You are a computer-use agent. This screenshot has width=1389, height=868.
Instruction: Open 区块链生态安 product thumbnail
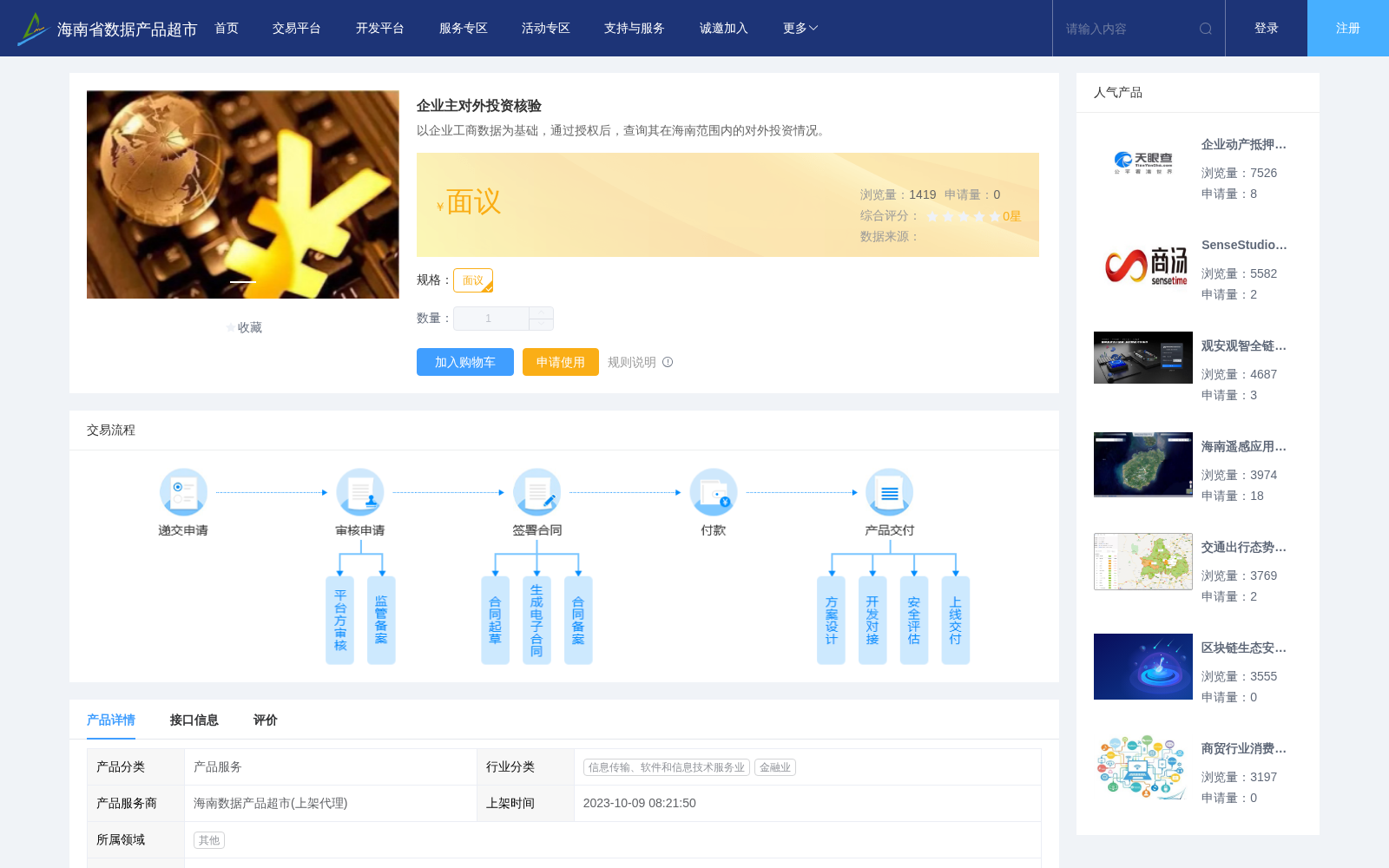tap(1143, 667)
